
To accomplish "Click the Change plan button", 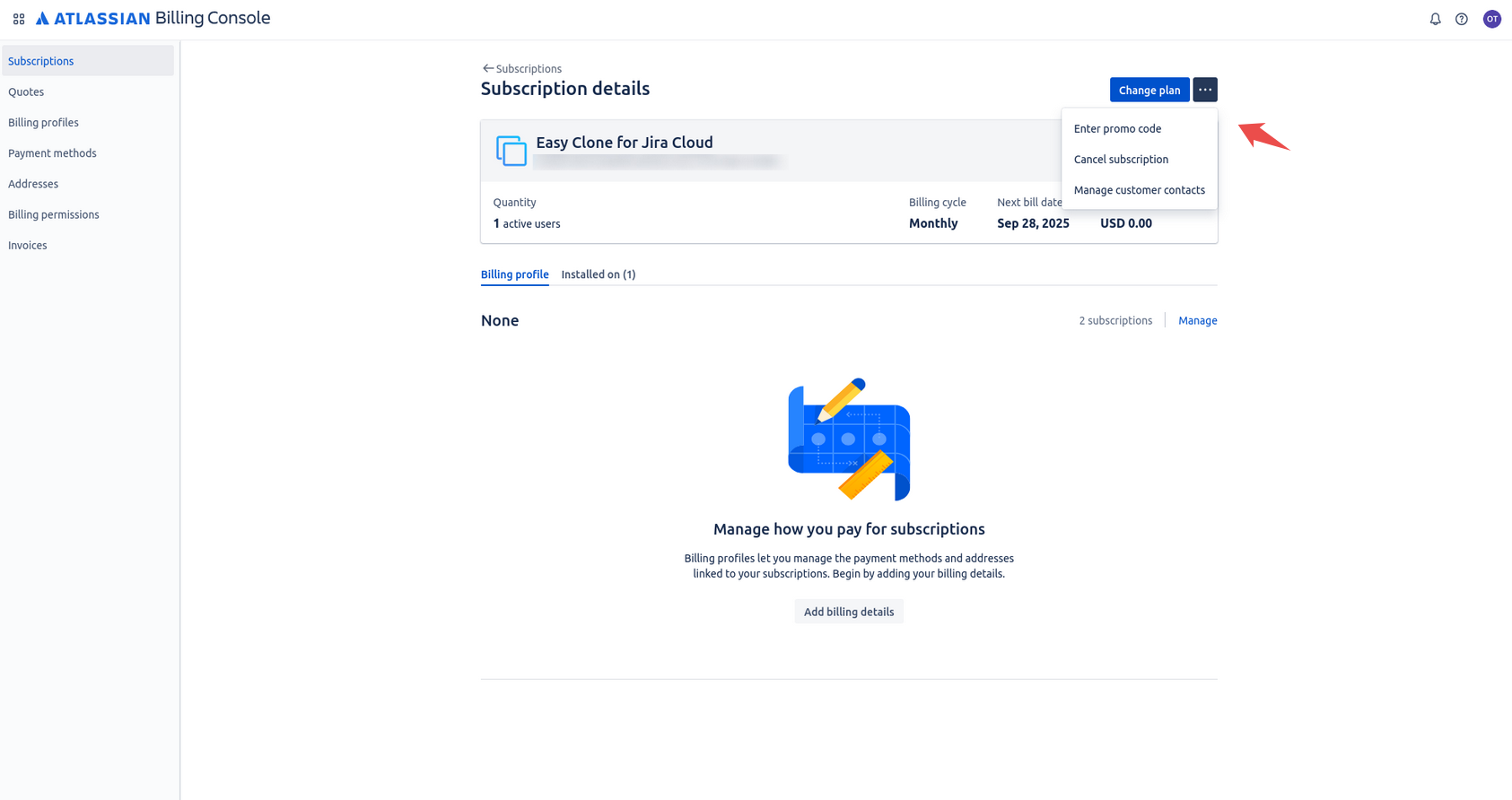I will point(1149,90).
